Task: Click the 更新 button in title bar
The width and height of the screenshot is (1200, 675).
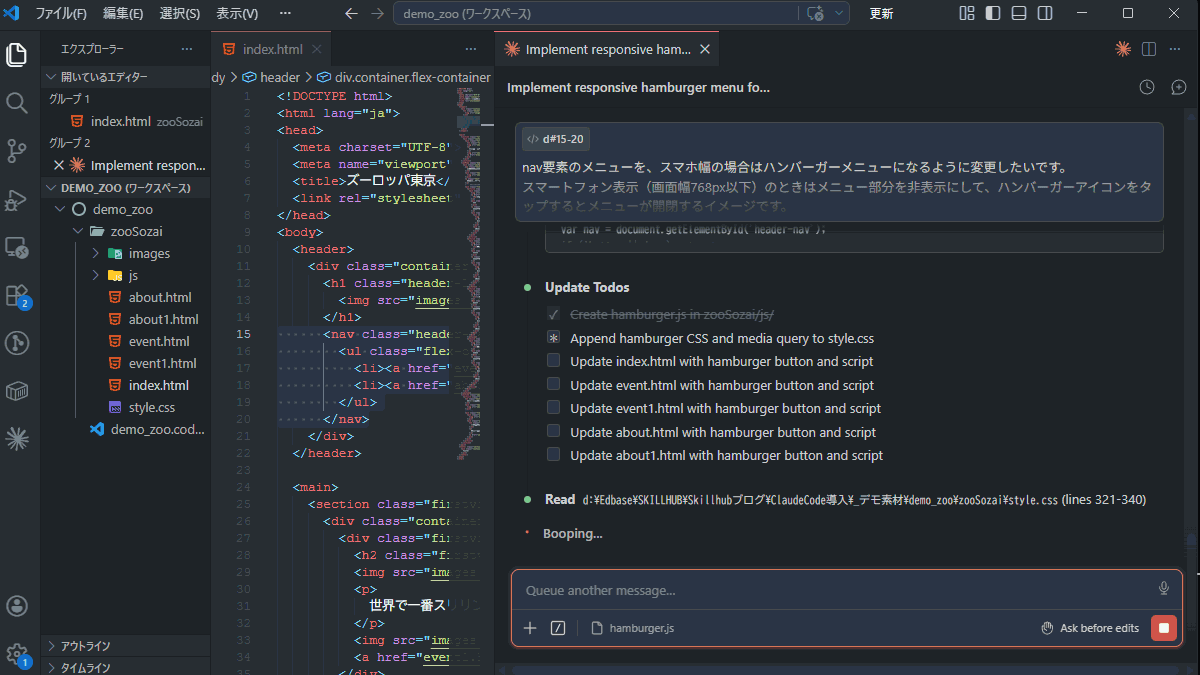Action: coord(881,14)
